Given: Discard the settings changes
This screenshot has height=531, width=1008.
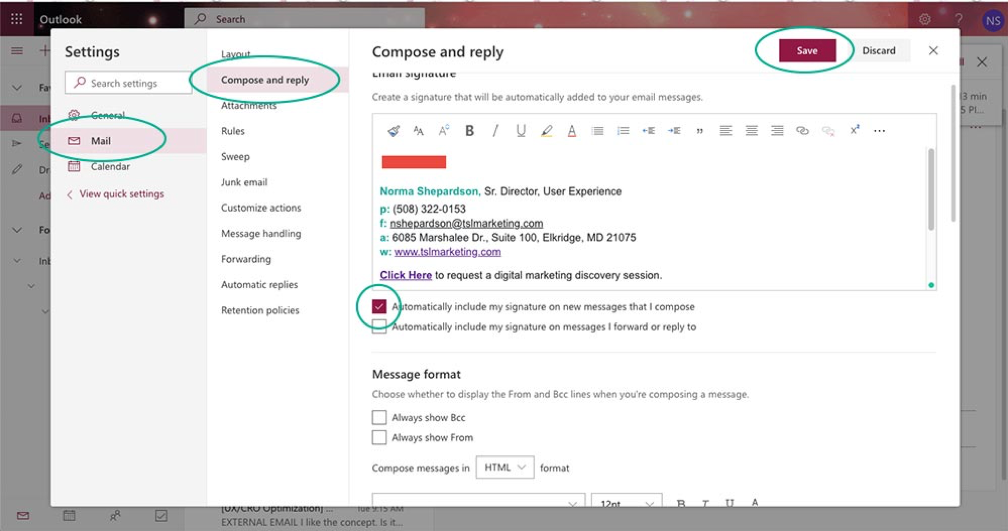Looking at the screenshot, I should pos(879,50).
